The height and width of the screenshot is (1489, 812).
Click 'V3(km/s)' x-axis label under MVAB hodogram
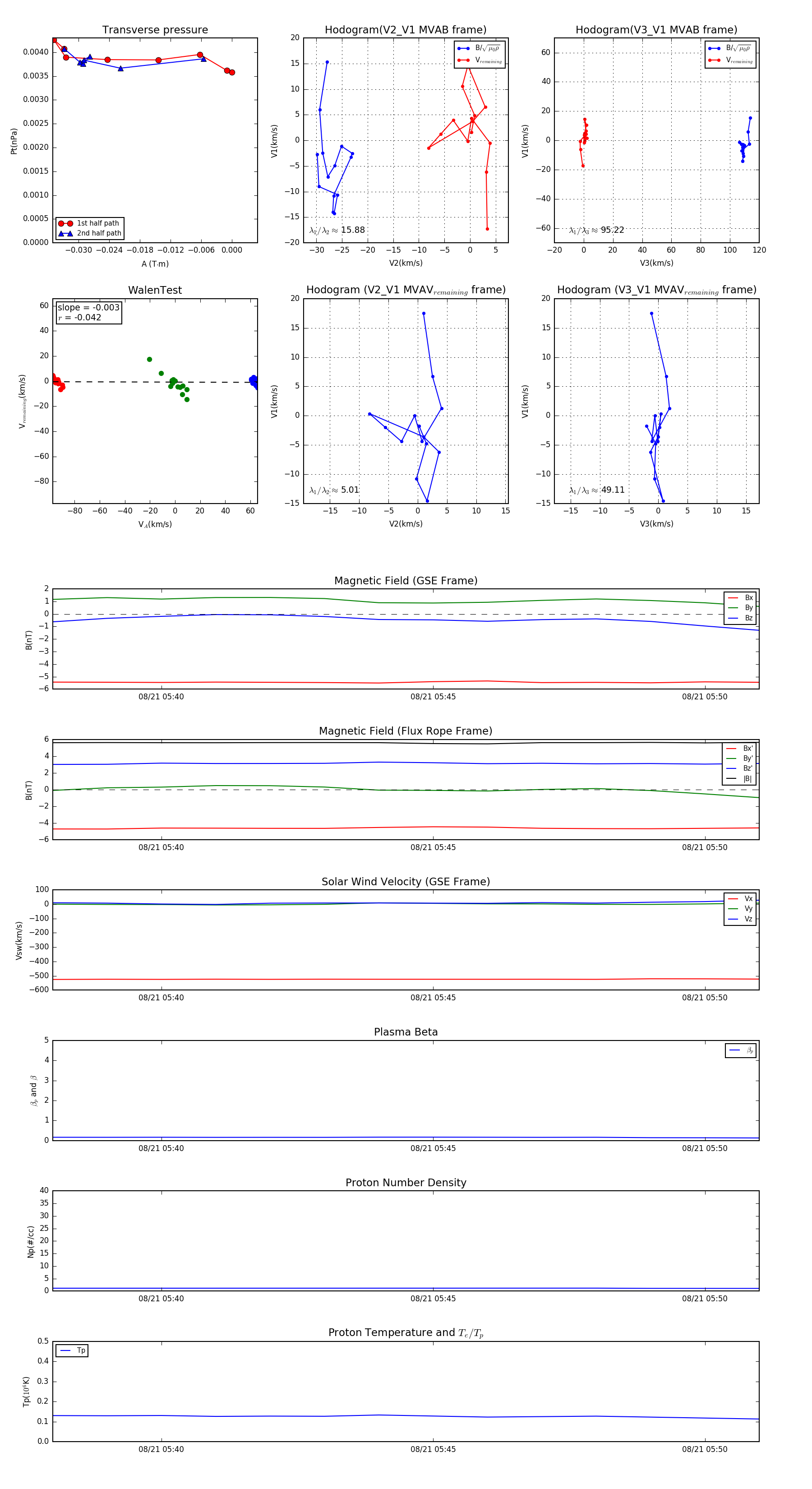pos(656,263)
